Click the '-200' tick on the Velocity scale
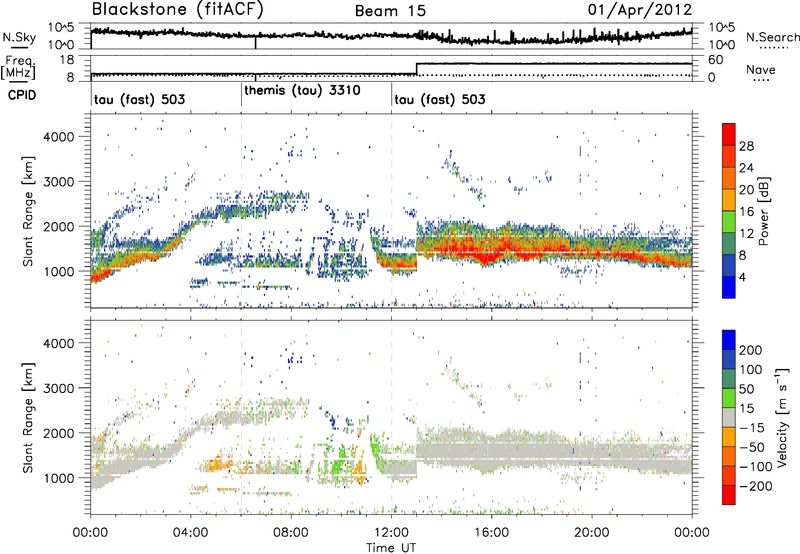Viewport: 800px width, 554px height. pos(755,486)
